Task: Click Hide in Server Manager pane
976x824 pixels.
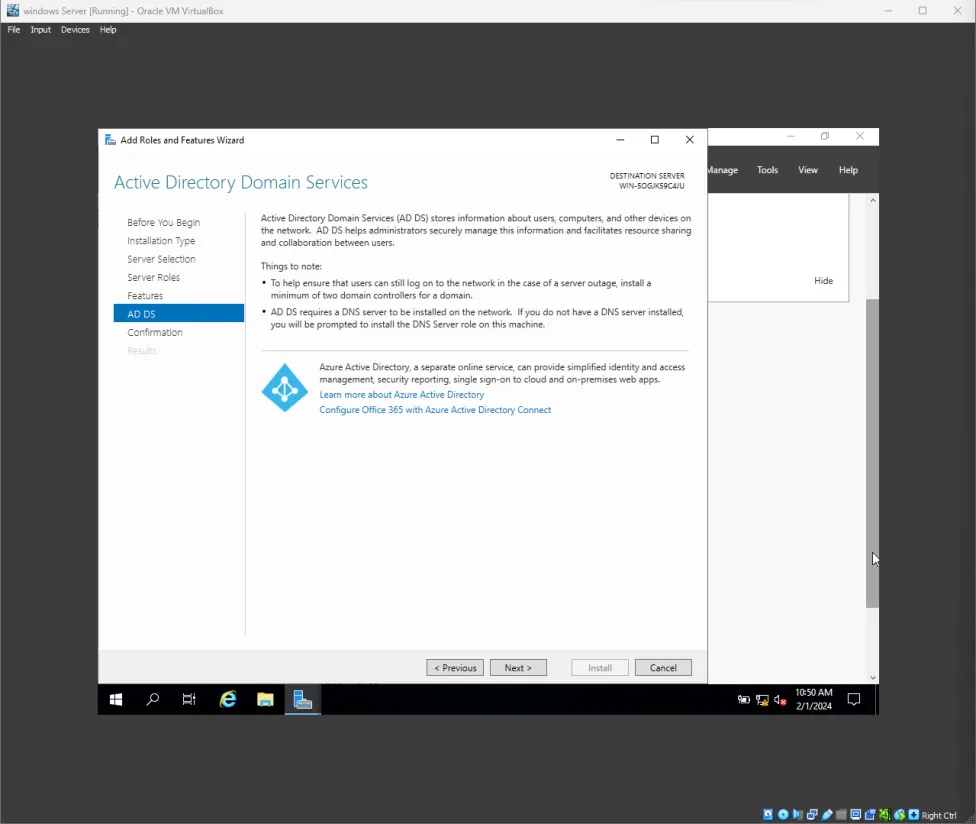Action: (x=824, y=281)
